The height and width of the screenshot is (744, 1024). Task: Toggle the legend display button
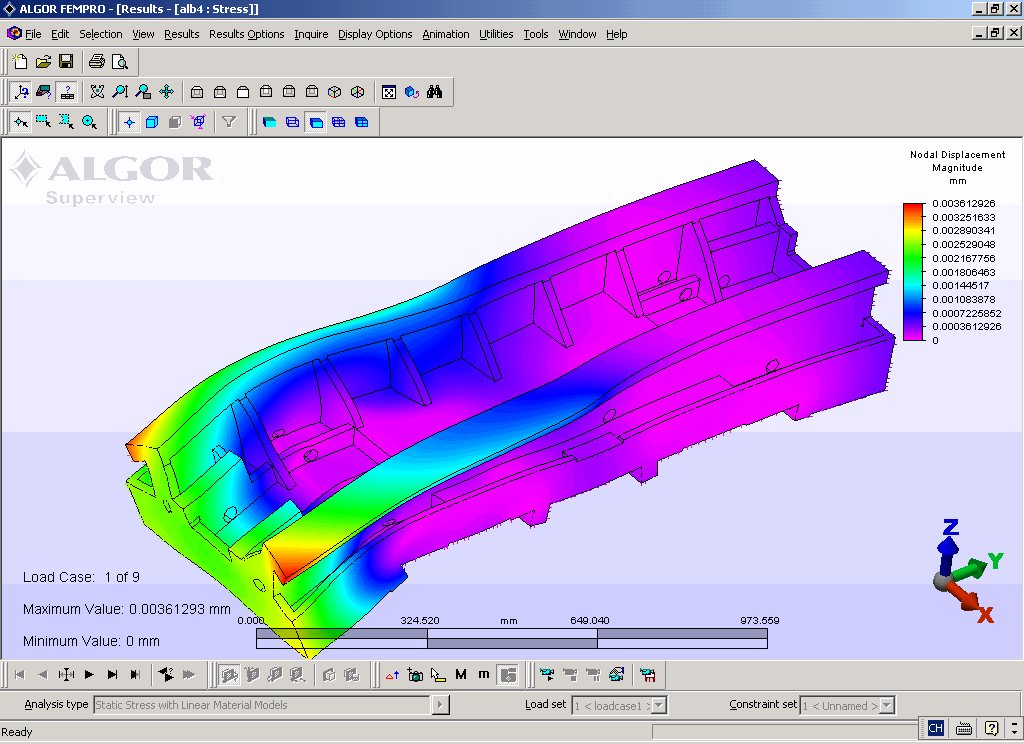pos(507,675)
